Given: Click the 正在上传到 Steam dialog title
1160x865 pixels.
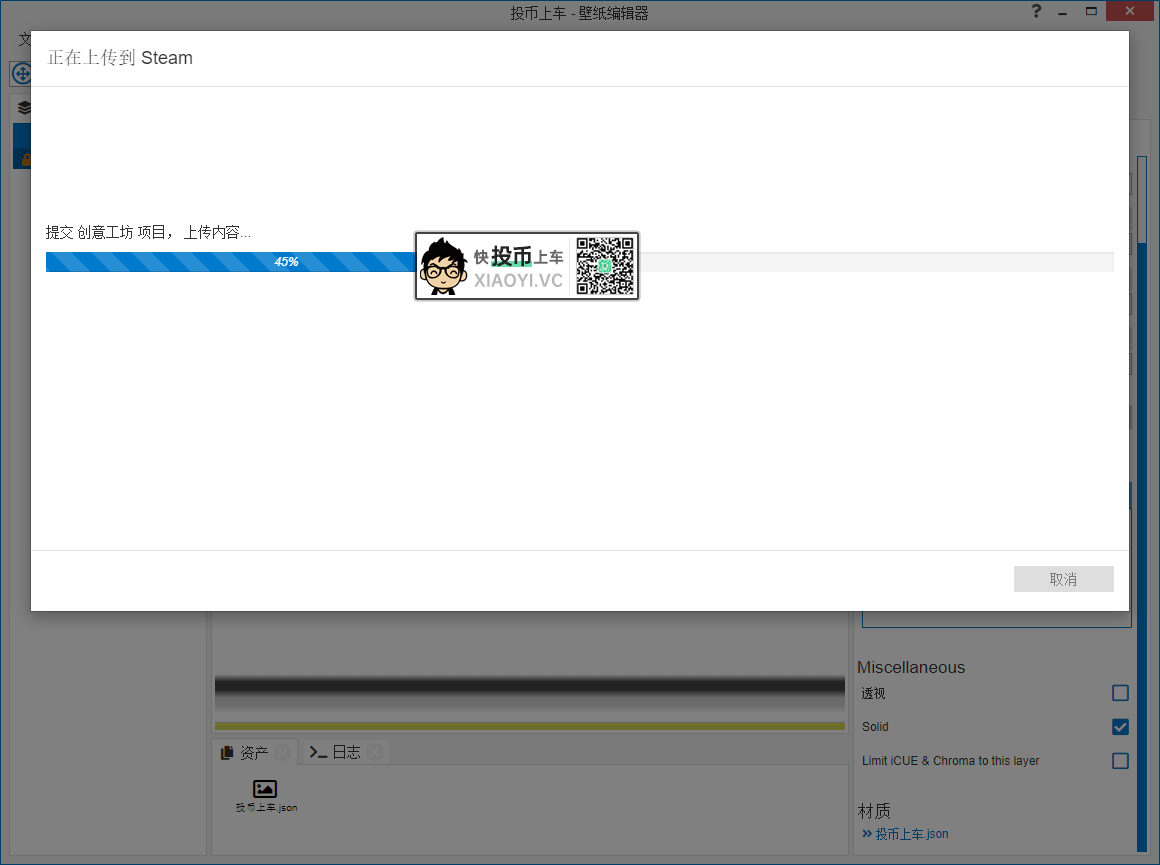Looking at the screenshot, I should (x=120, y=58).
